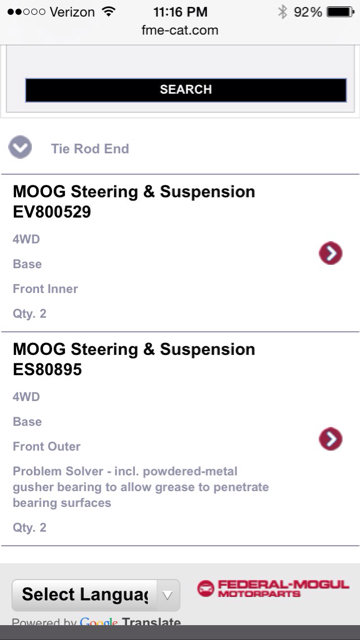The height and width of the screenshot is (640, 360).
Task: Click the Problem Solver description text
Action: [x=141, y=487]
